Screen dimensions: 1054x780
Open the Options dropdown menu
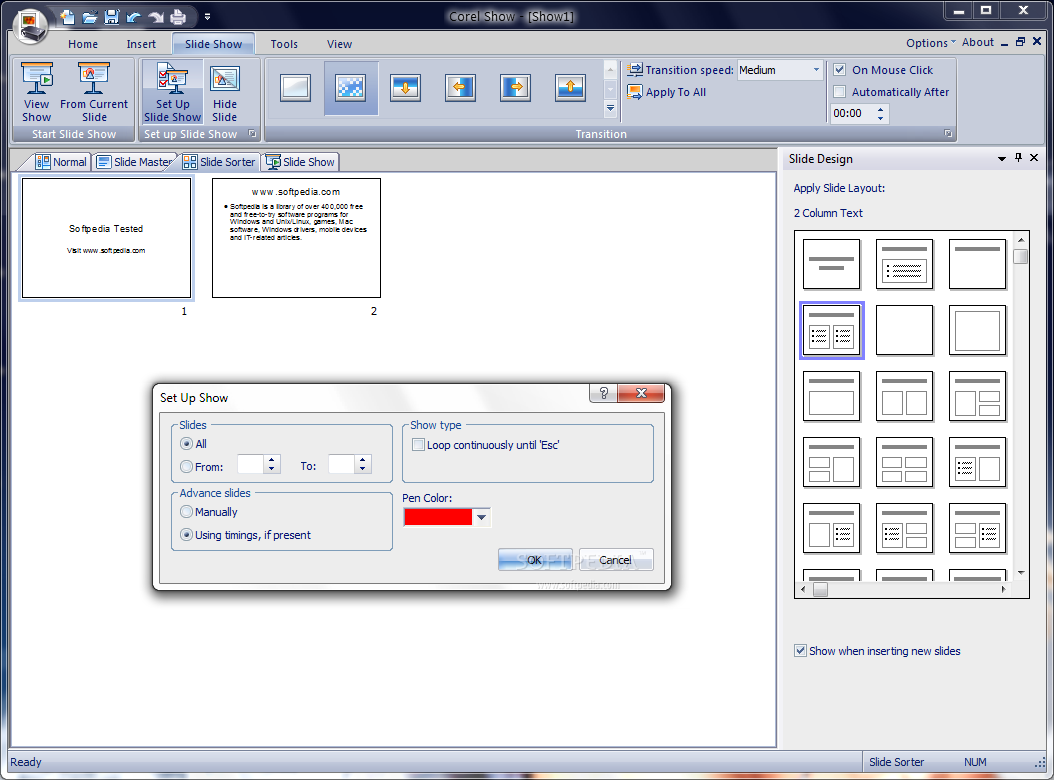click(930, 43)
